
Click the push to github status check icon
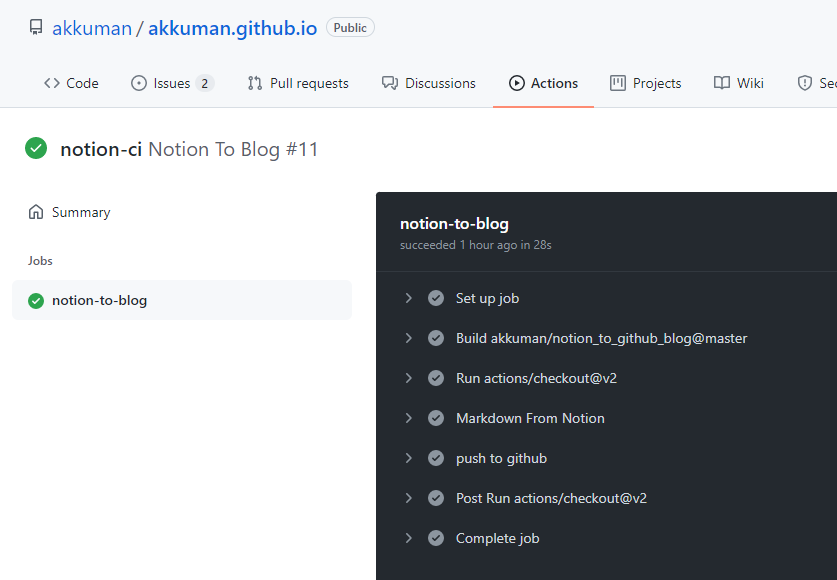436,458
